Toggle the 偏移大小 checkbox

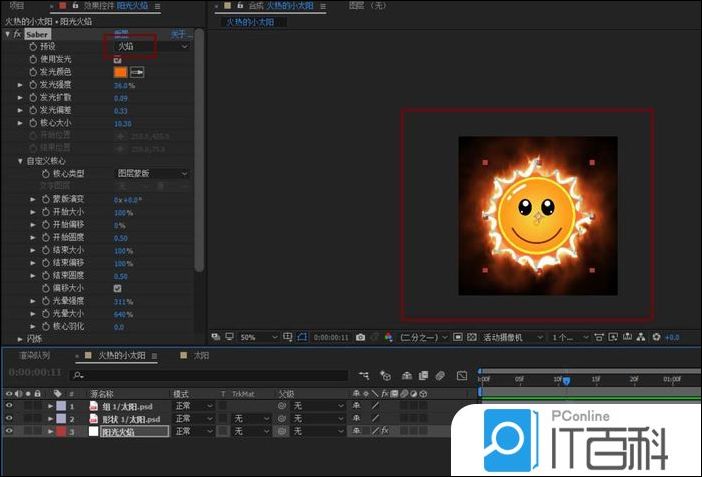coord(118,288)
